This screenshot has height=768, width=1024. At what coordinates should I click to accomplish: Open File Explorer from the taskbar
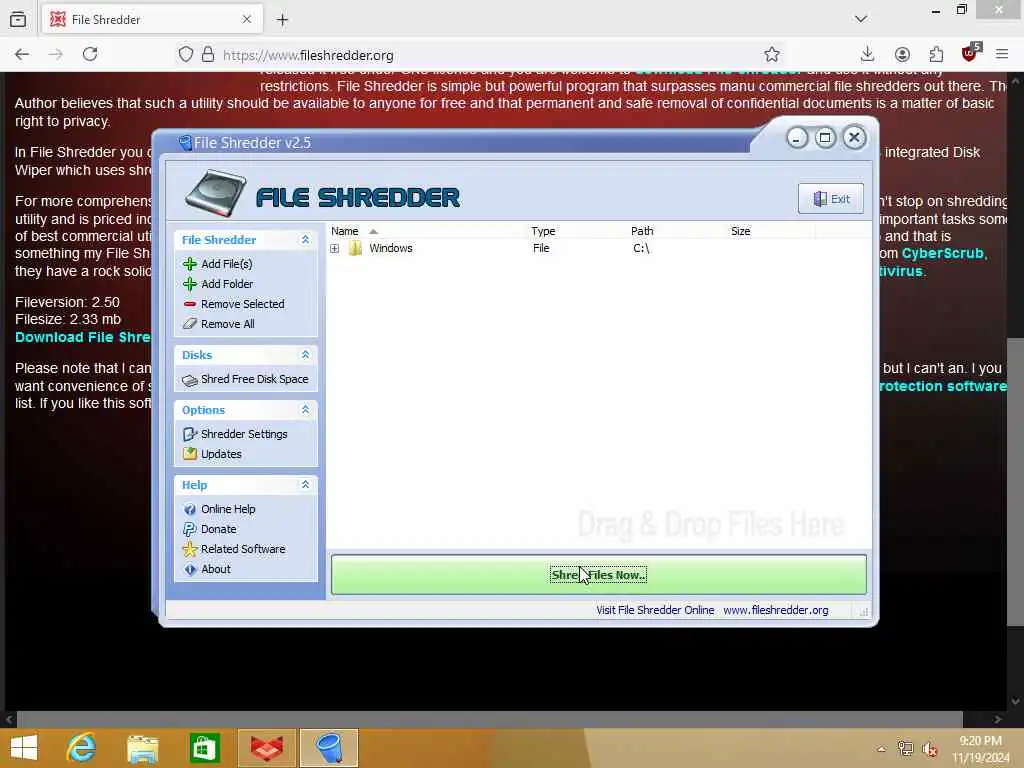pyautogui.click(x=142, y=748)
